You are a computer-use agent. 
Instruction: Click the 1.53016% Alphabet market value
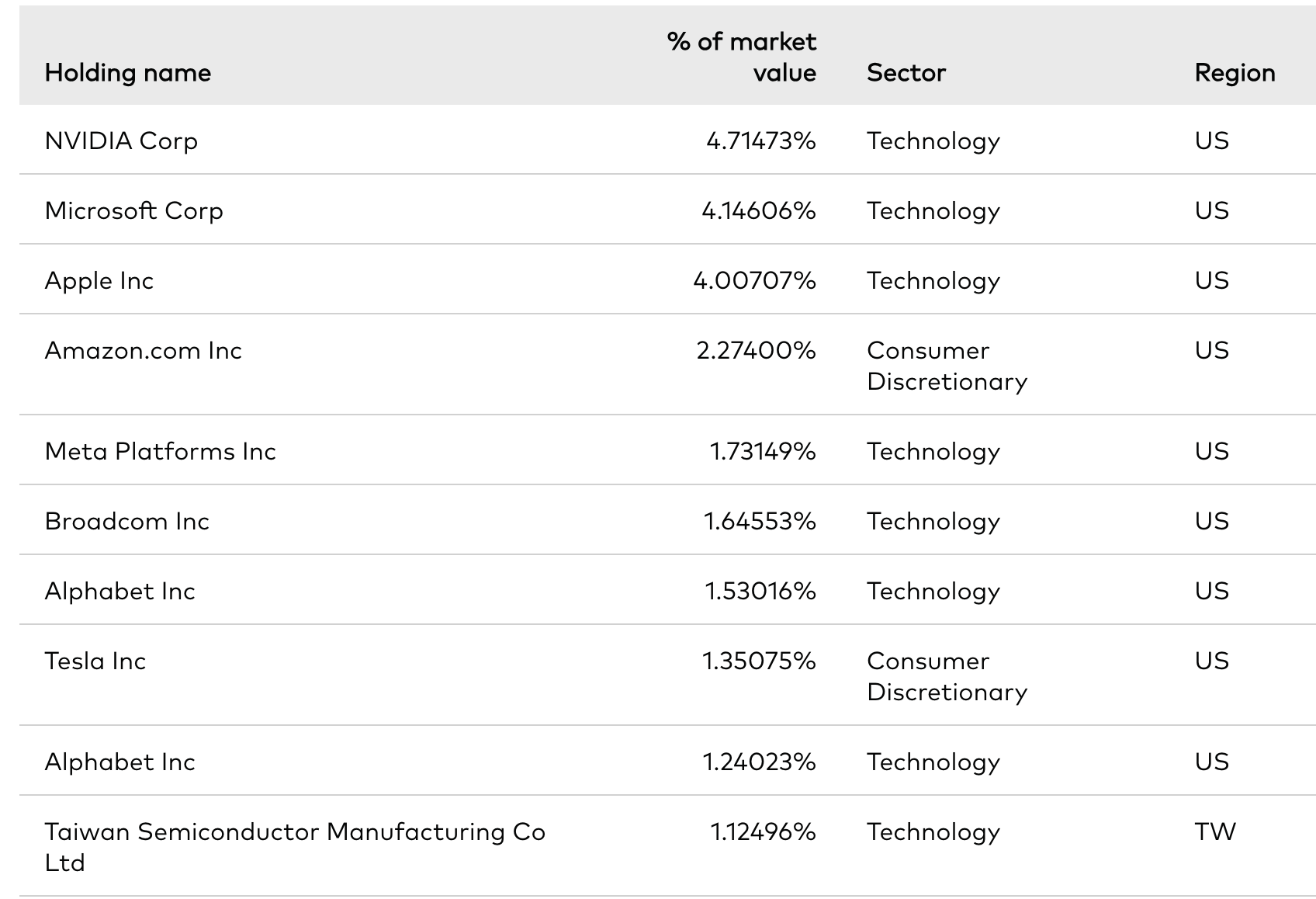(760, 592)
